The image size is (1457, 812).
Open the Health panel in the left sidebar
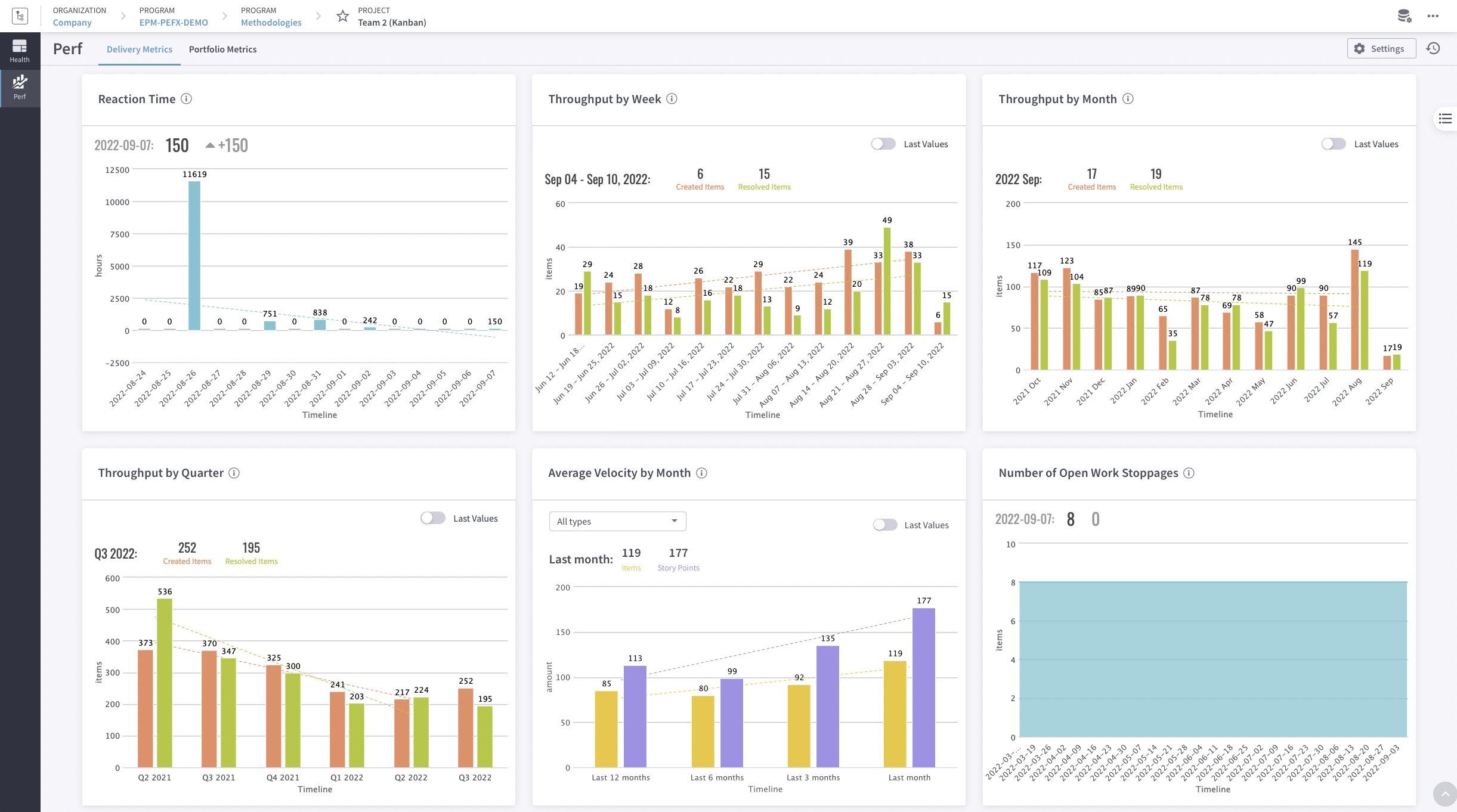click(19, 50)
